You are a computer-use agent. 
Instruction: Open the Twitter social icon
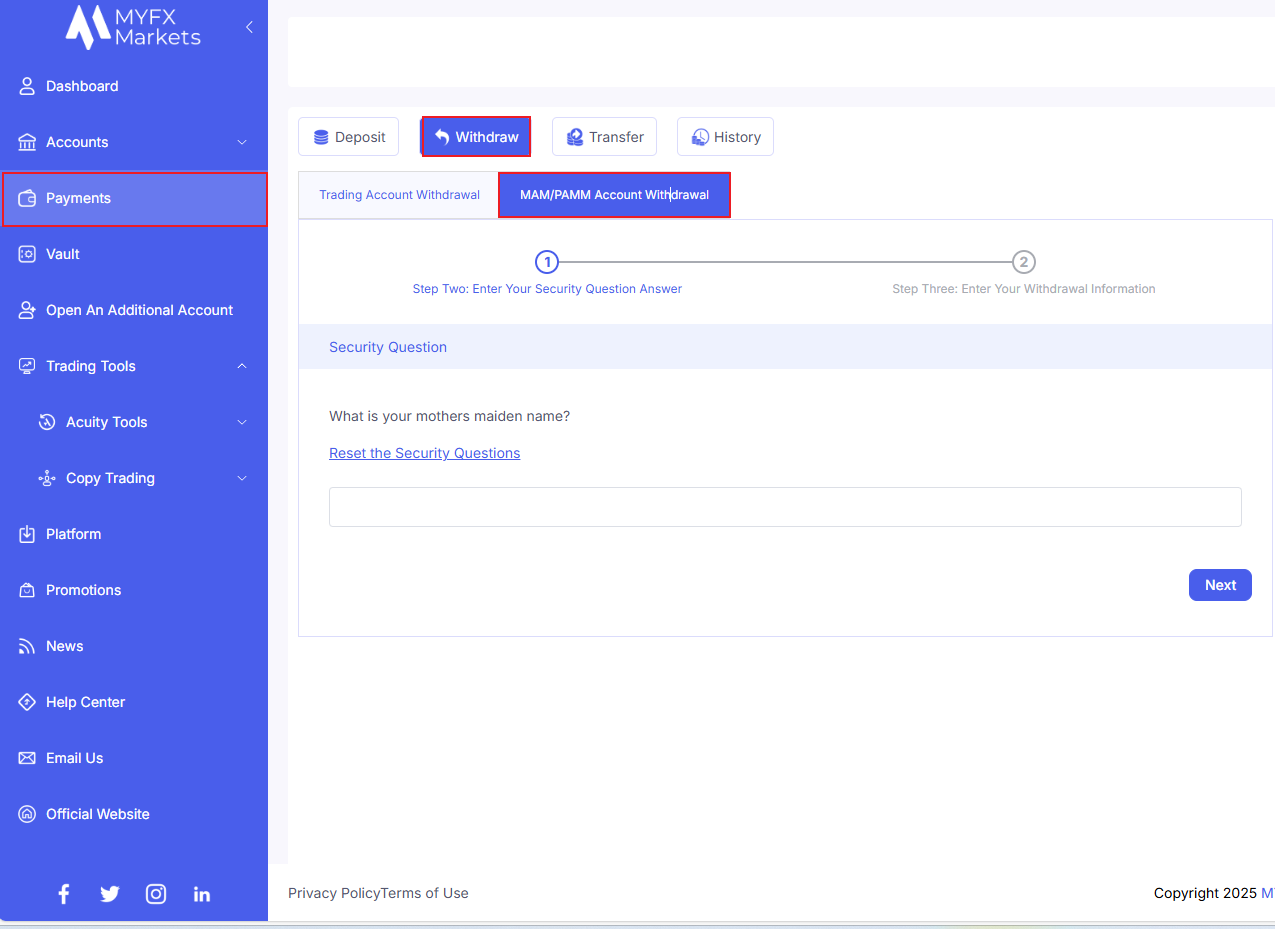coord(110,894)
